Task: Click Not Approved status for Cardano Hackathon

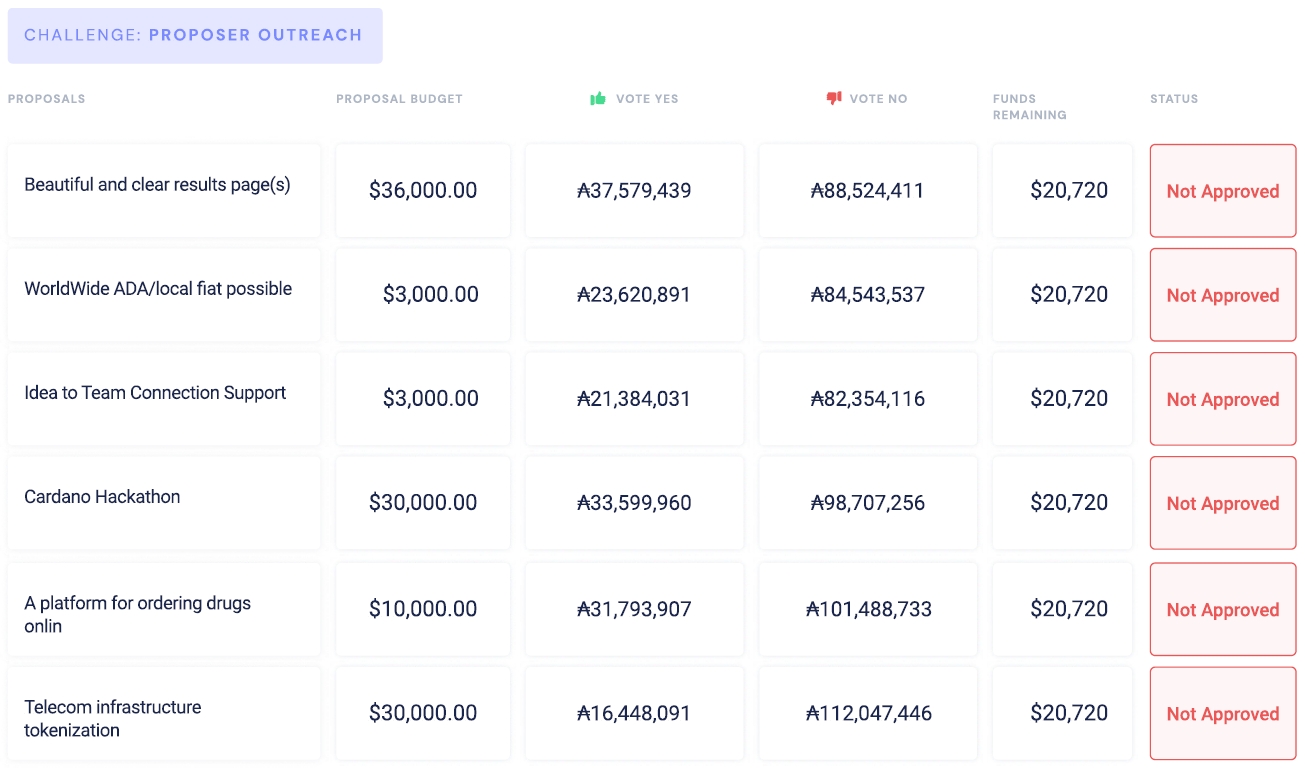Action: 1222,503
